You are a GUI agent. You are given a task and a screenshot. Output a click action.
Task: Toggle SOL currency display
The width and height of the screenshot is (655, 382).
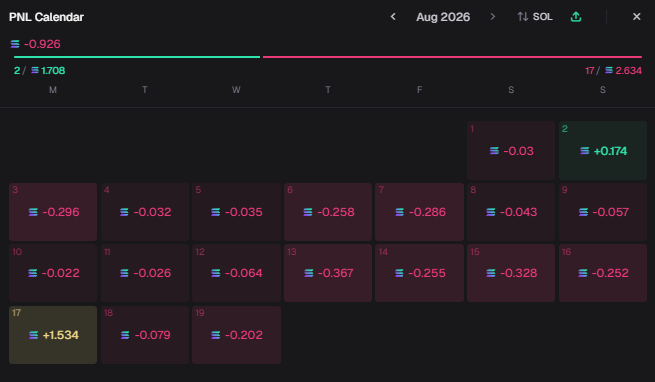pos(535,17)
